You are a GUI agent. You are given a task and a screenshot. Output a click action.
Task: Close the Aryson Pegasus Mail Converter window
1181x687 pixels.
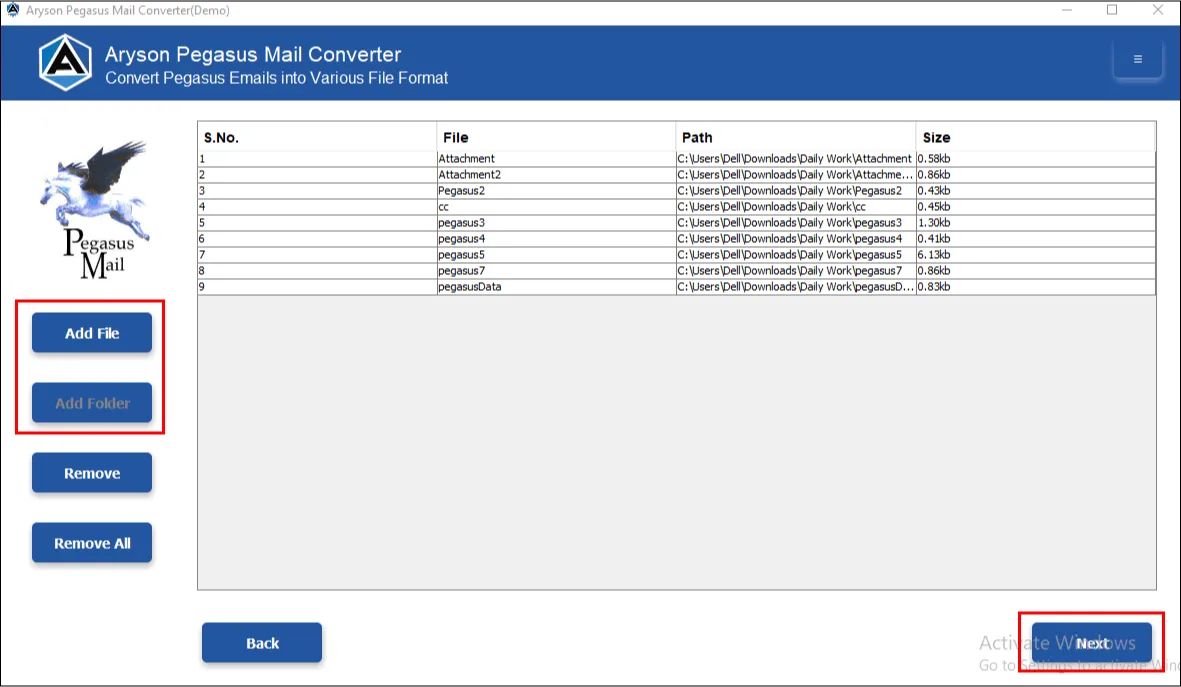pyautogui.click(x=1158, y=10)
